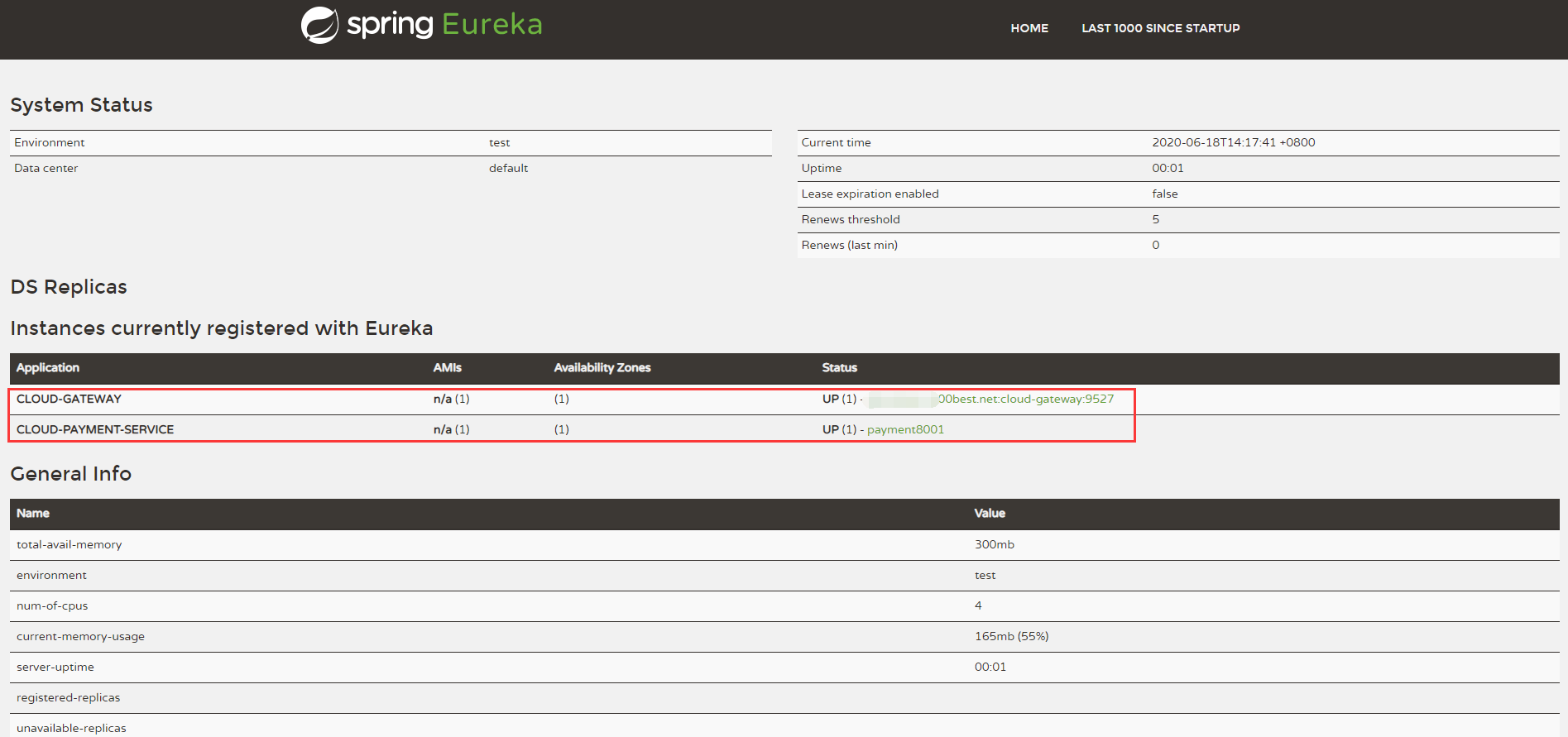Click the false value for lease expiration

(1165, 194)
